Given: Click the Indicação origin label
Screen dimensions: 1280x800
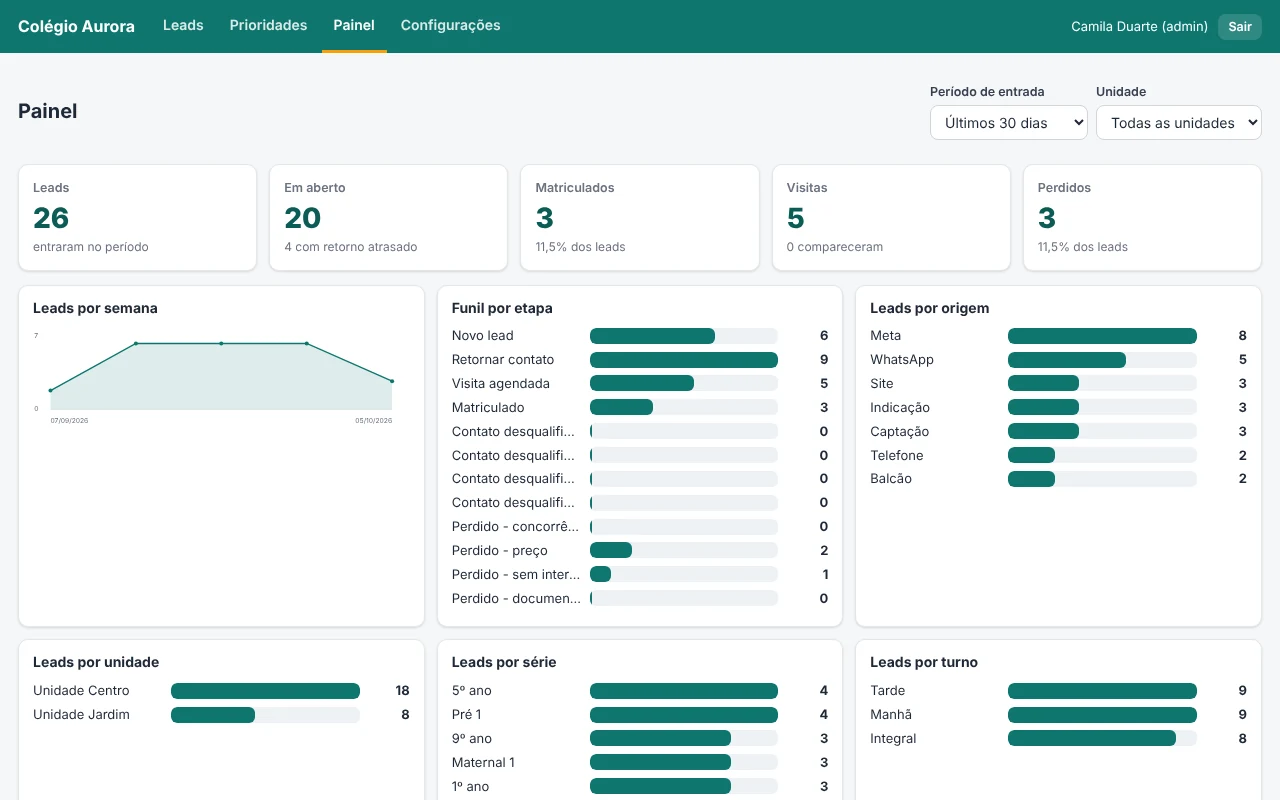Looking at the screenshot, I should coord(900,408).
